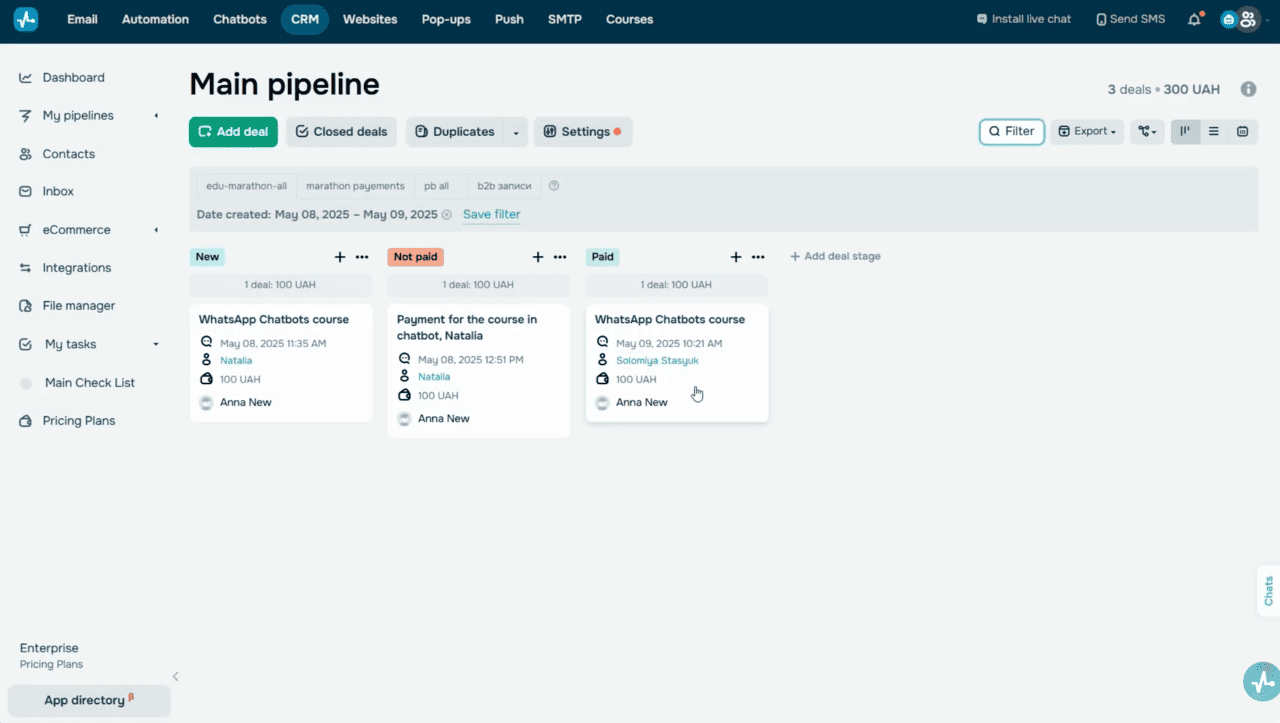Apply the edu-marathon-all saved filter
Viewport: 1280px width, 723px height.
click(246, 186)
